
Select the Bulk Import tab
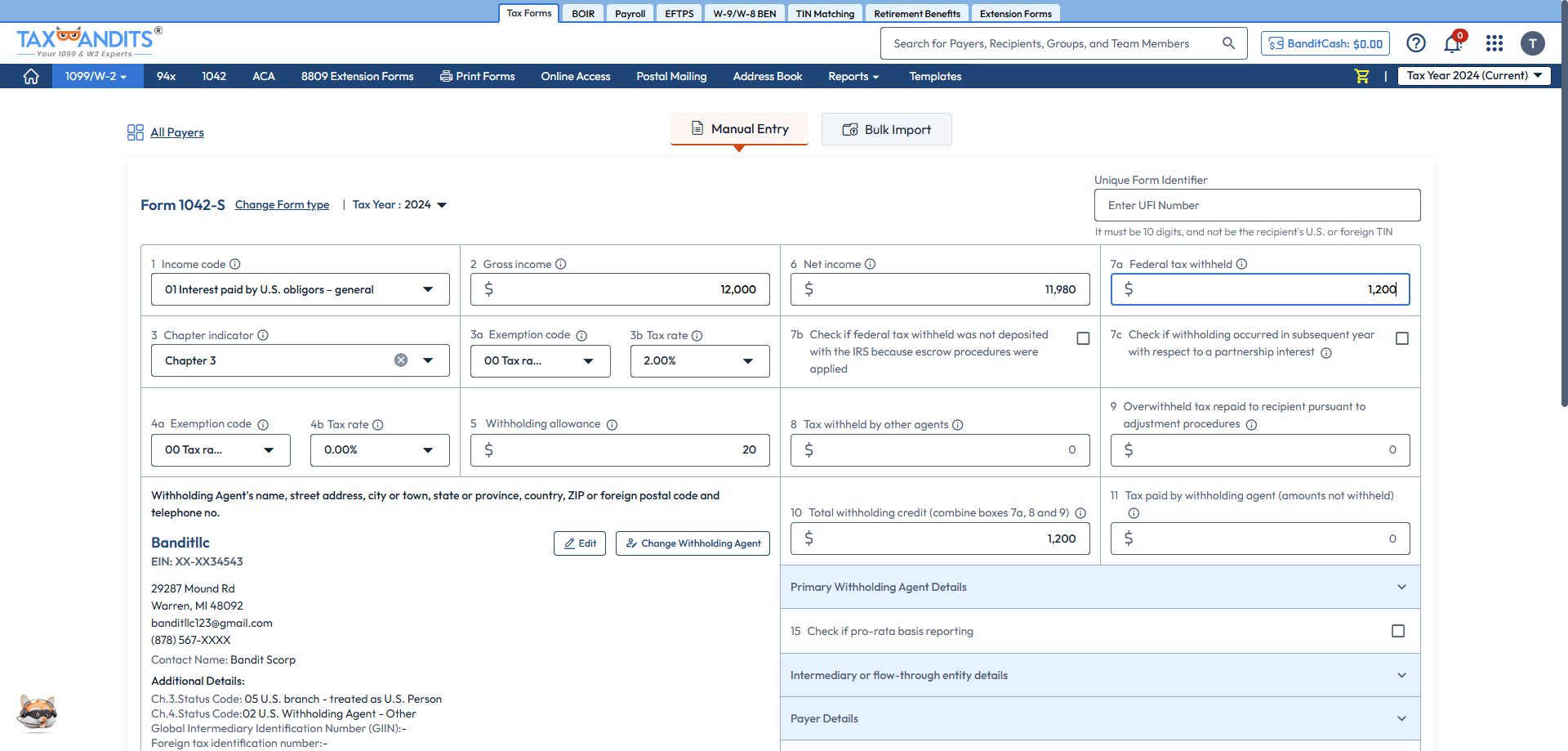886,129
